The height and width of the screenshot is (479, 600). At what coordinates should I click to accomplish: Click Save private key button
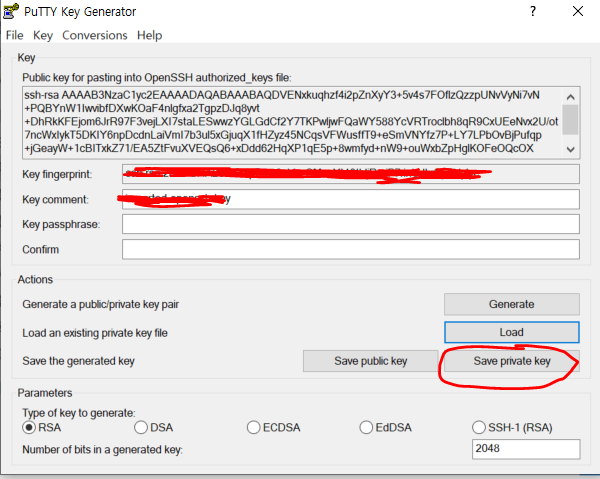point(512,361)
